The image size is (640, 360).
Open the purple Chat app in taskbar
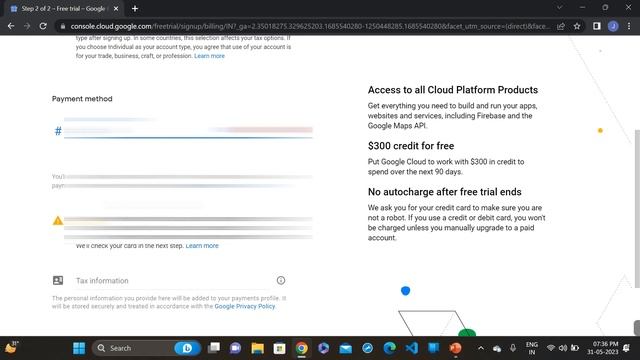tap(236, 348)
